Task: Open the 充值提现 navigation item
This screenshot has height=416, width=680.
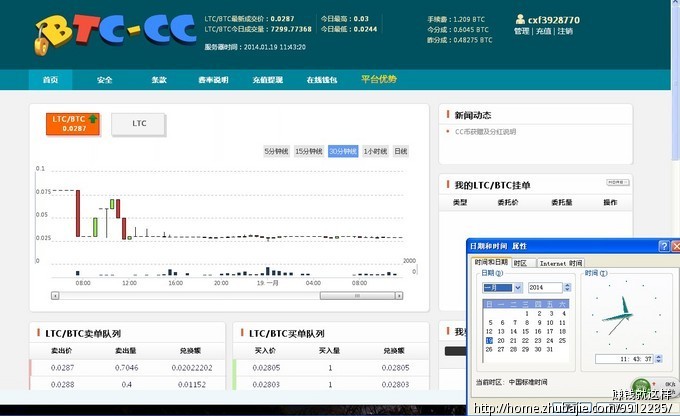Action: point(268,80)
